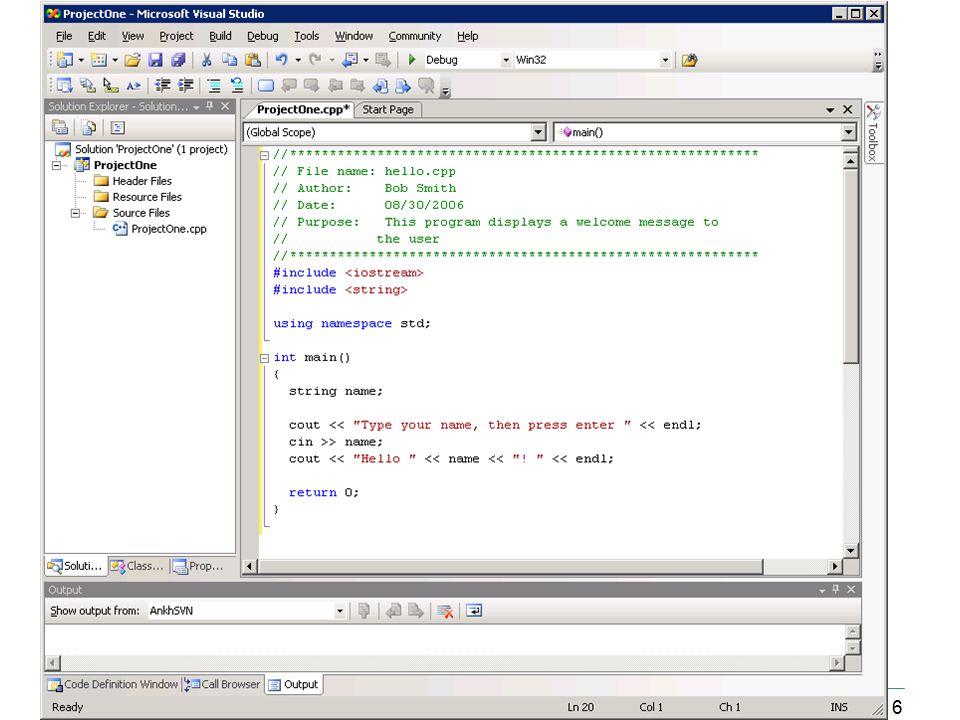Click the Properties icon in Solution Explorer toolbar
The height and width of the screenshot is (720, 960).
click(x=60, y=127)
